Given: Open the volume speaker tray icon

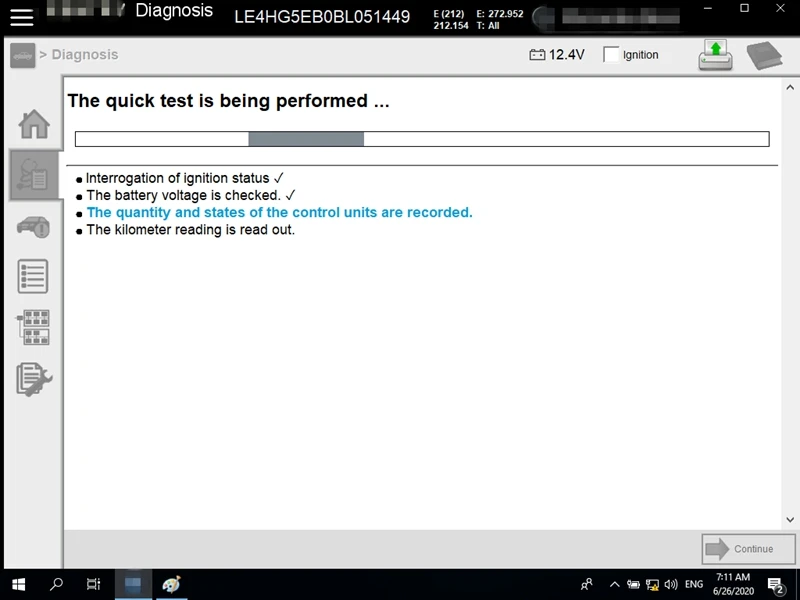Looking at the screenshot, I should tap(671, 585).
